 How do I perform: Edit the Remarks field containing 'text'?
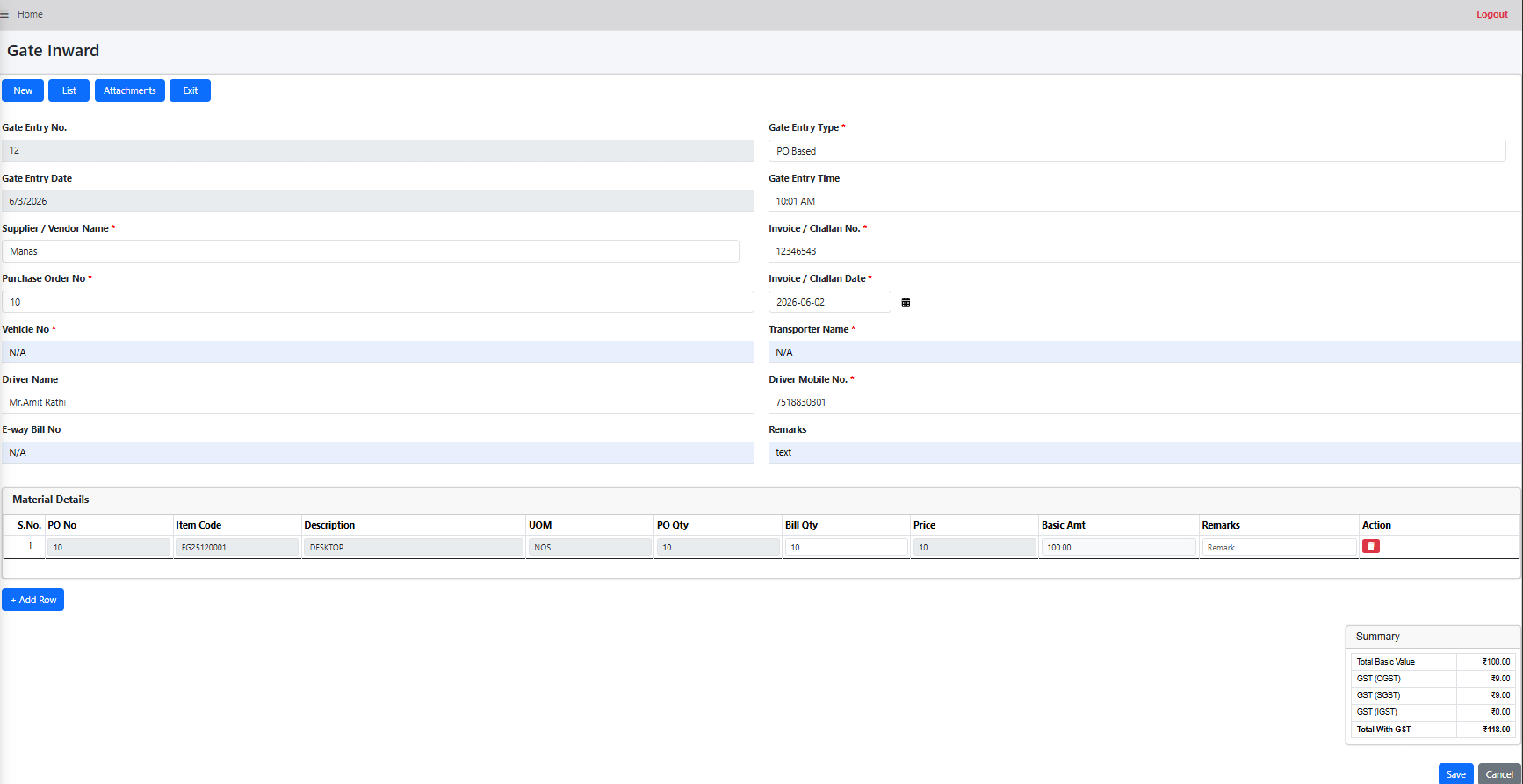pyautogui.click(x=1145, y=452)
